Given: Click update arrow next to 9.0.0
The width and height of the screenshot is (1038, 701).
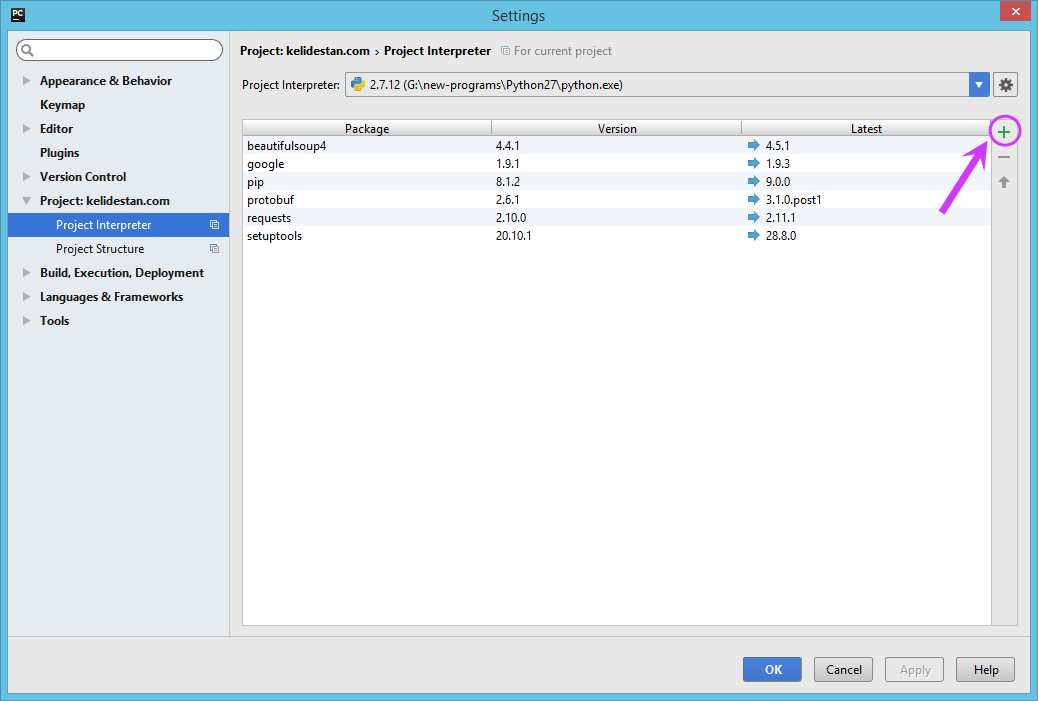Looking at the screenshot, I should tap(753, 181).
